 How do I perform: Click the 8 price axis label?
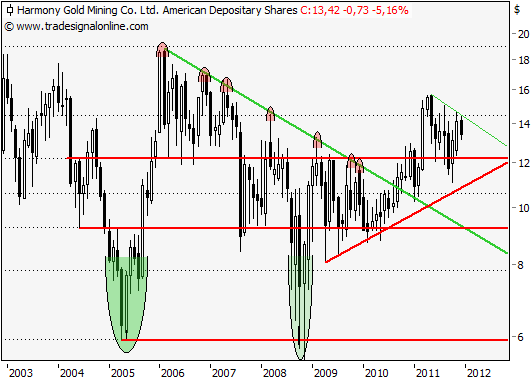pyautogui.click(x=520, y=265)
